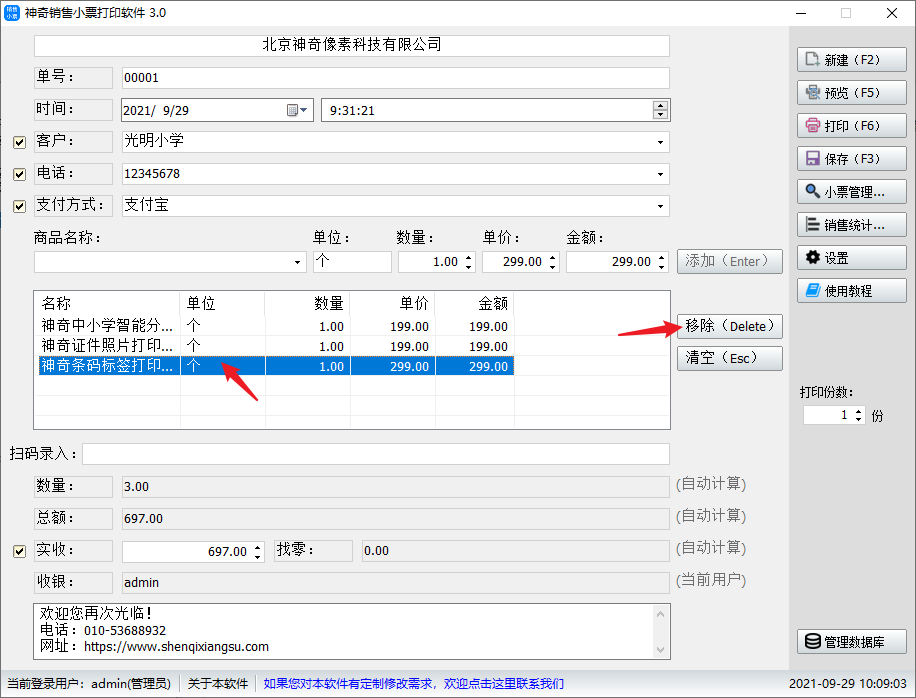Viewport: 916px width, 698px height.
Task: Click 当前登录用户 admin status text
Action: point(89,683)
